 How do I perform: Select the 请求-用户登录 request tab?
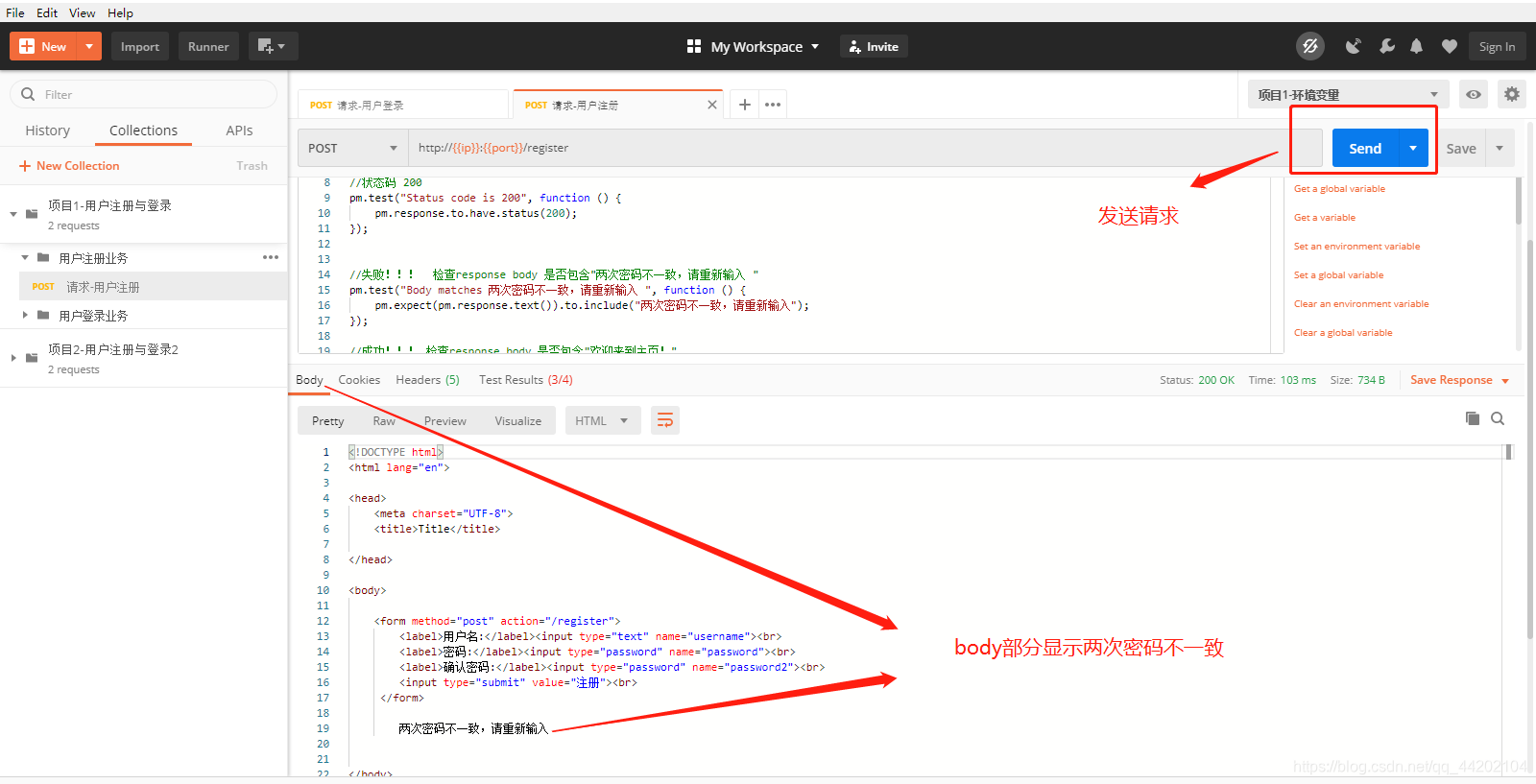click(x=402, y=105)
